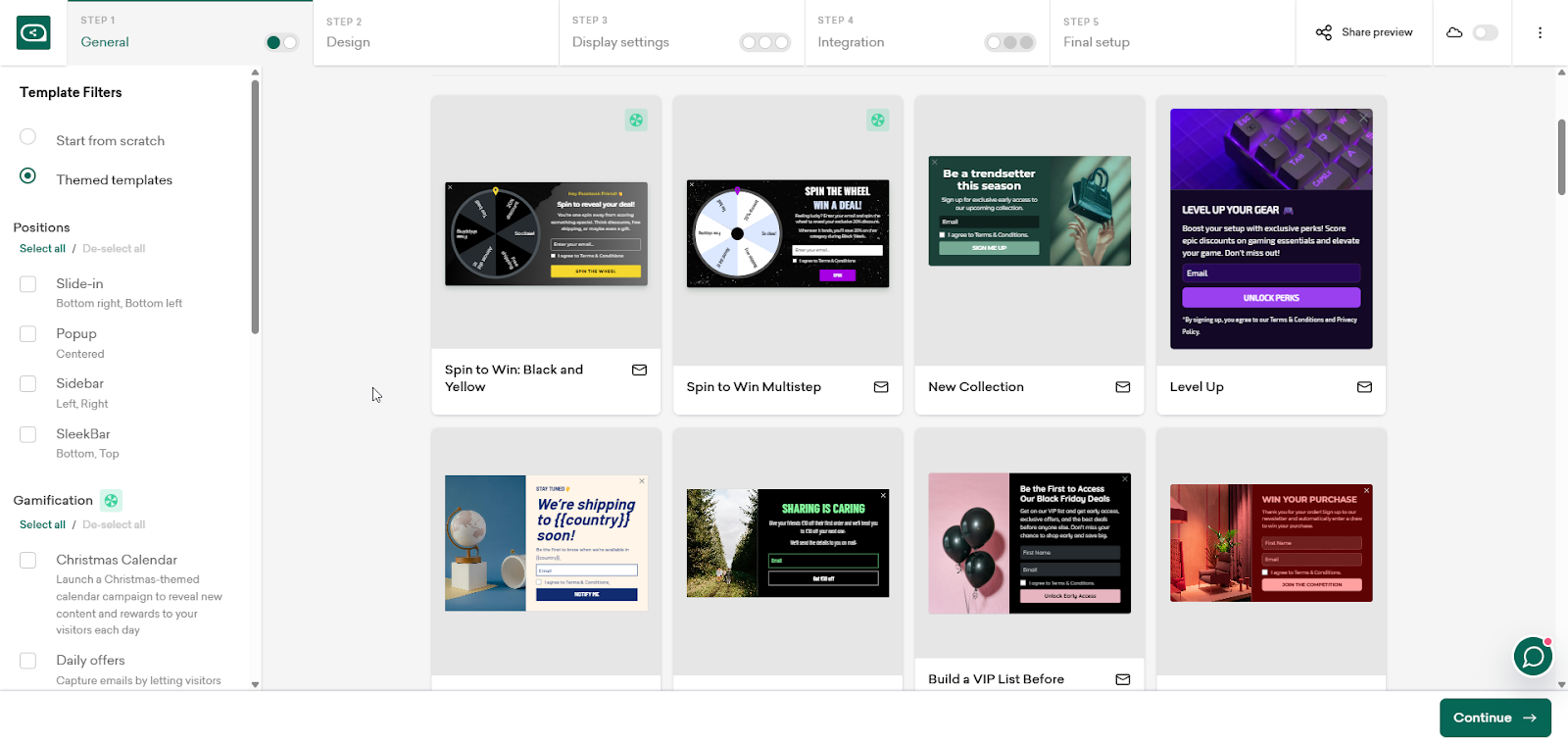
Task: Toggle the publish switch beside the cloud
Action: pyautogui.click(x=1486, y=32)
